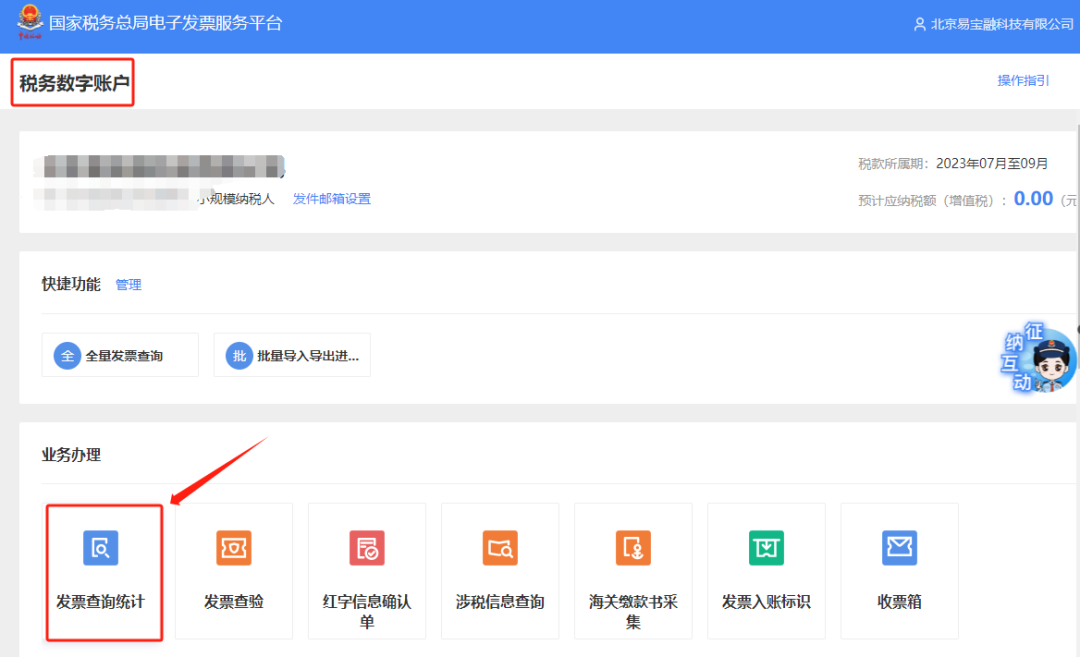Viewport: 1080px width, 657px height.
Task: Open the 海关缴款书采集 icon
Action: click(633, 548)
